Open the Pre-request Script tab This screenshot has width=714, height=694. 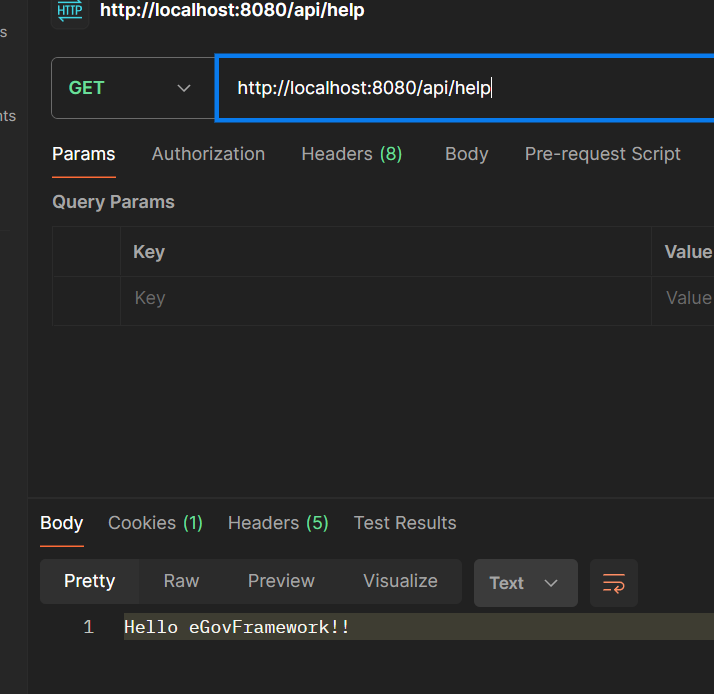coord(602,154)
